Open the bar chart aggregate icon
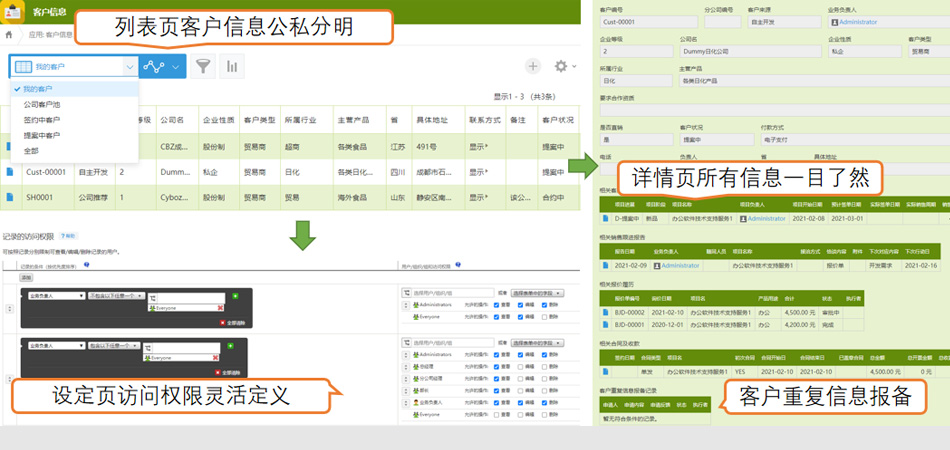 pyautogui.click(x=232, y=66)
